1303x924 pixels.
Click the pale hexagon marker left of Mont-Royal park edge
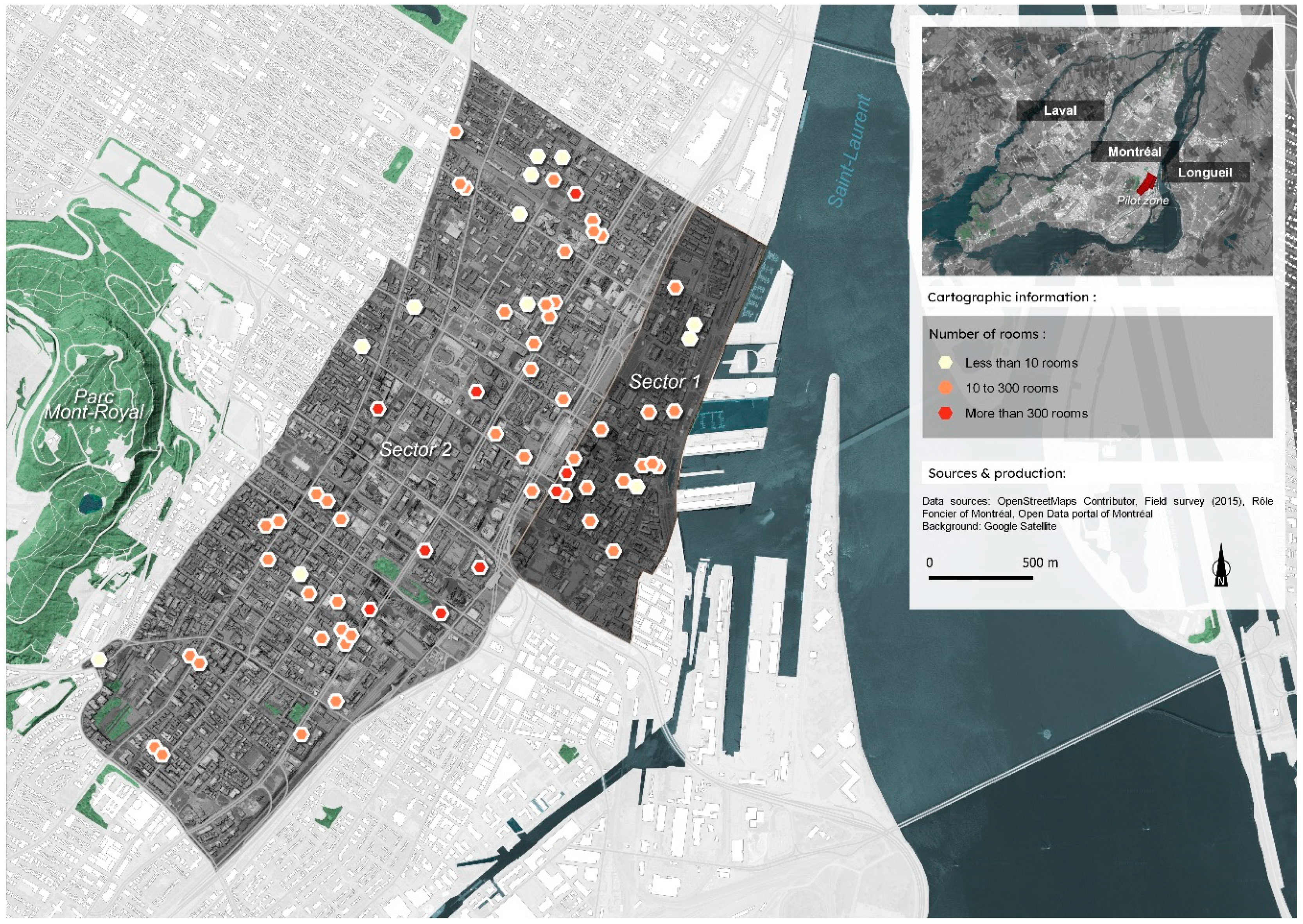(99, 659)
